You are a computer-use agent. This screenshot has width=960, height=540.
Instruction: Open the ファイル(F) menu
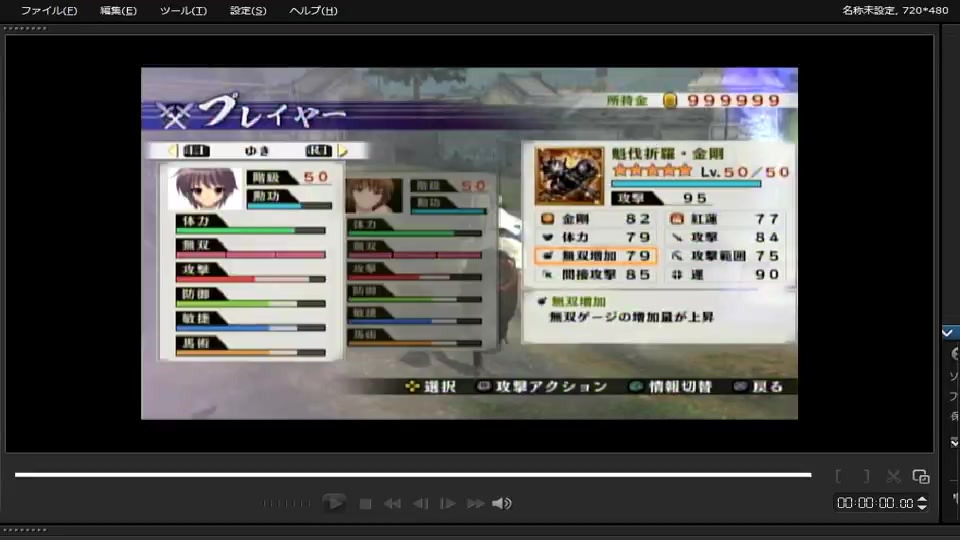pos(49,10)
